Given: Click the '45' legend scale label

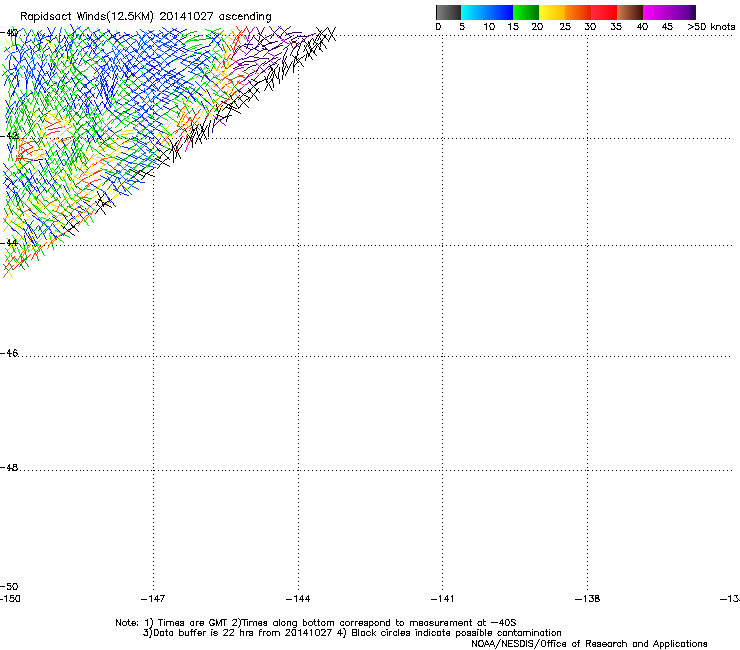Looking at the screenshot, I should click(667, 27).
